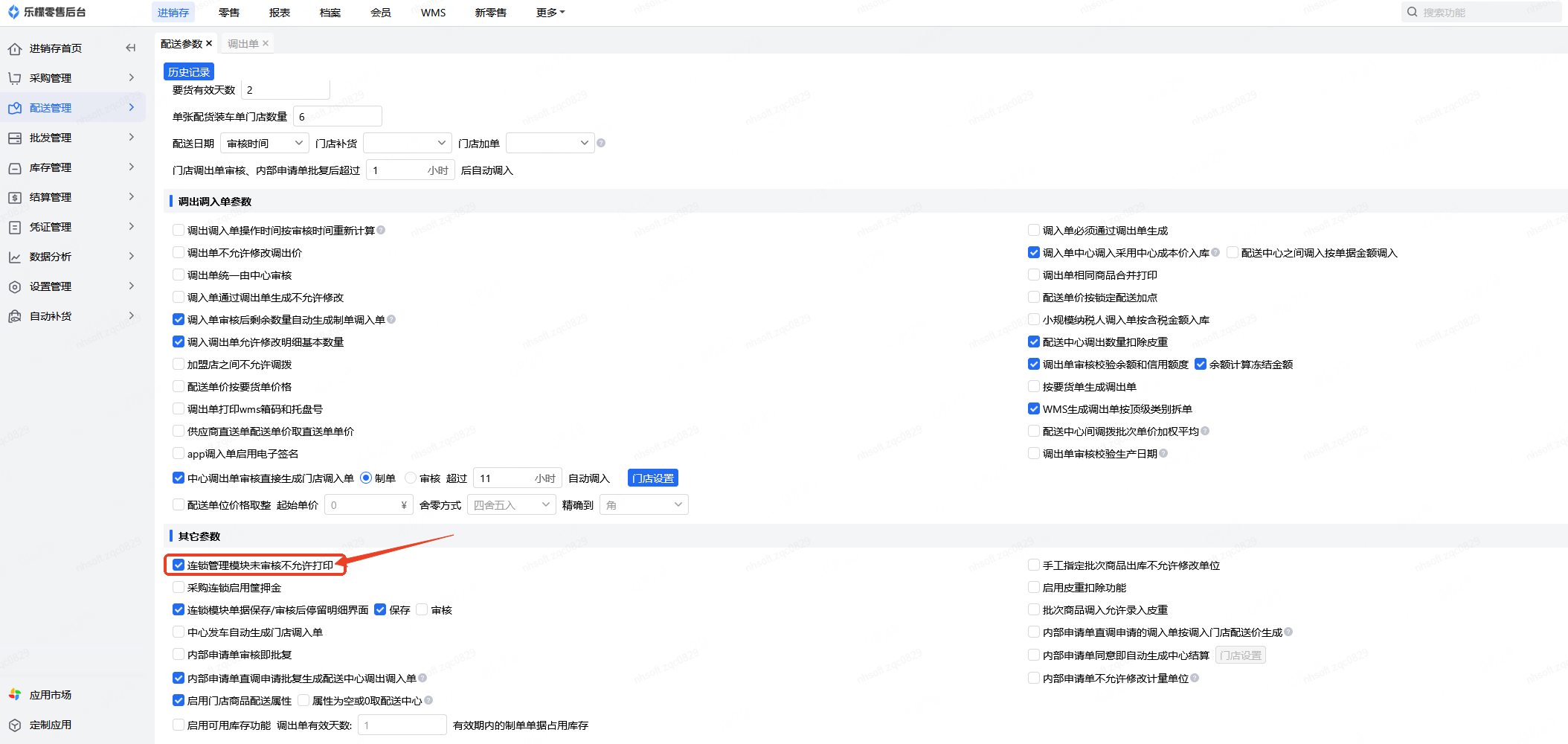
Task: Click help icon beside 内部申请单不允许修改计量单位
Action: [1195, 678]
